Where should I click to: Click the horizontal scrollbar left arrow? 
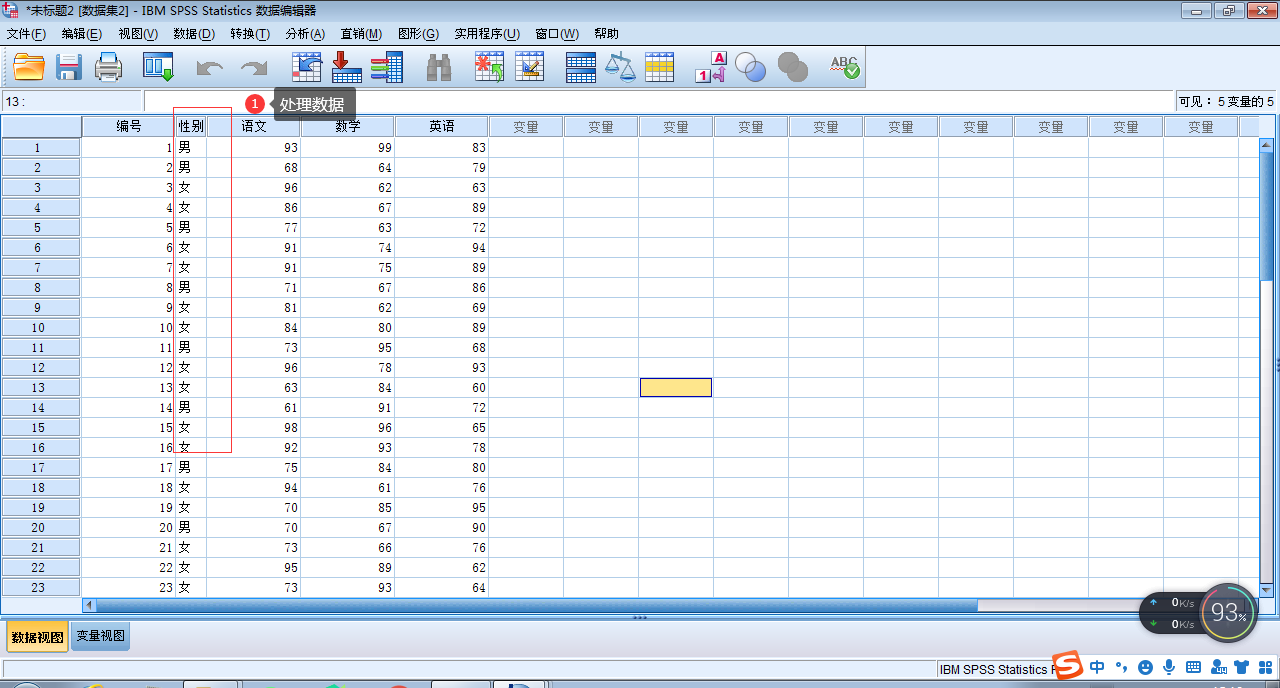[89, 605]
